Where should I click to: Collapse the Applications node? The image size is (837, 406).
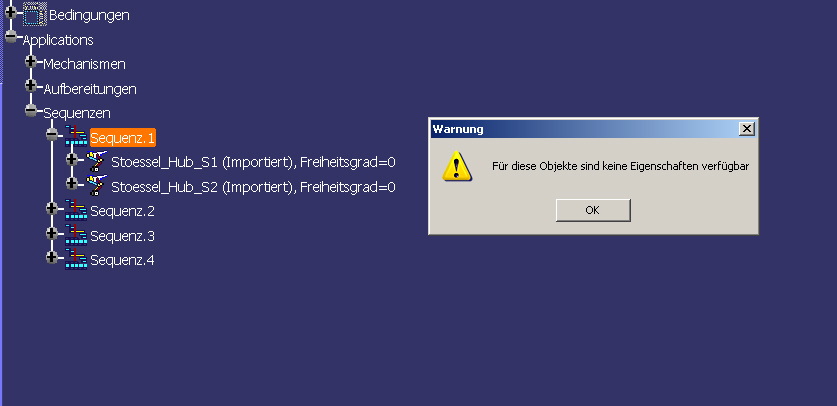pyautogui.click(x=11, y=37)
